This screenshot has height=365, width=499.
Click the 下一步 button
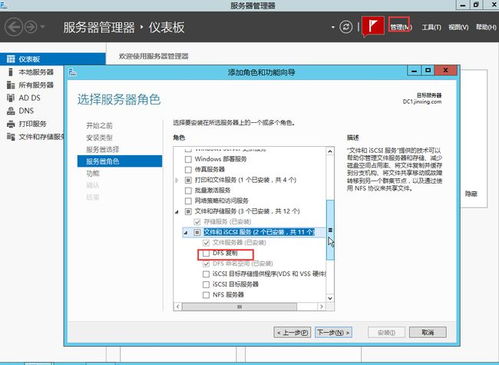[x=333, y=332]
